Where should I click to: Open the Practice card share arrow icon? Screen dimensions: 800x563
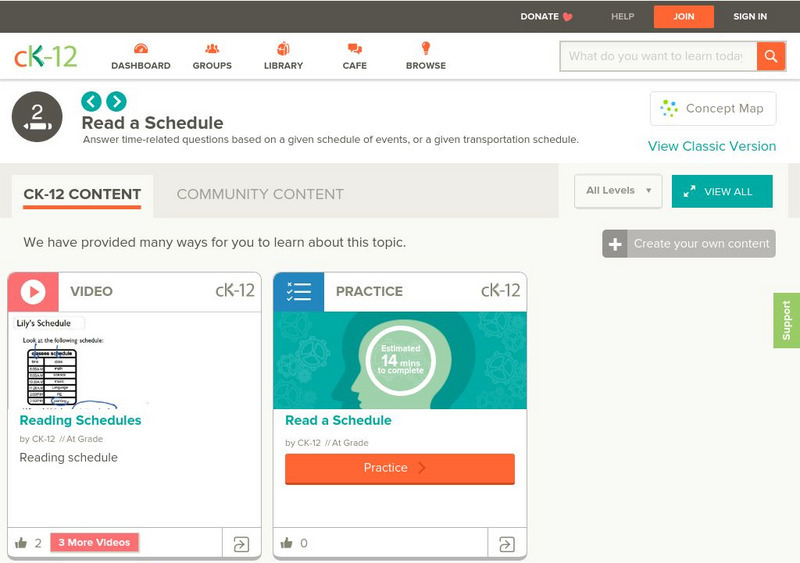click(x=507, y=544)
